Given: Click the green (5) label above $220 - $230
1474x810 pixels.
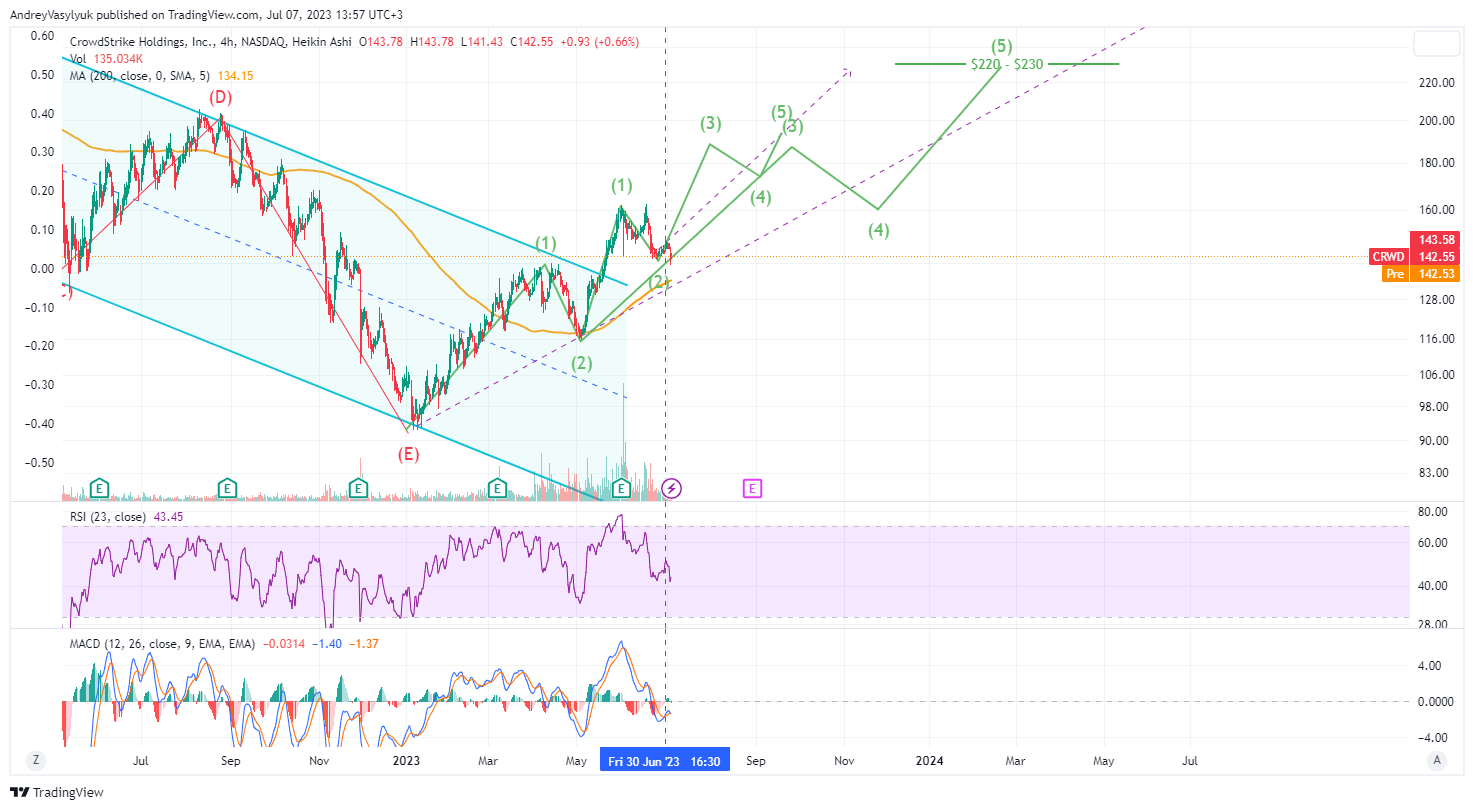Looking at the screenshot, I should click(x=1003, y=46).
